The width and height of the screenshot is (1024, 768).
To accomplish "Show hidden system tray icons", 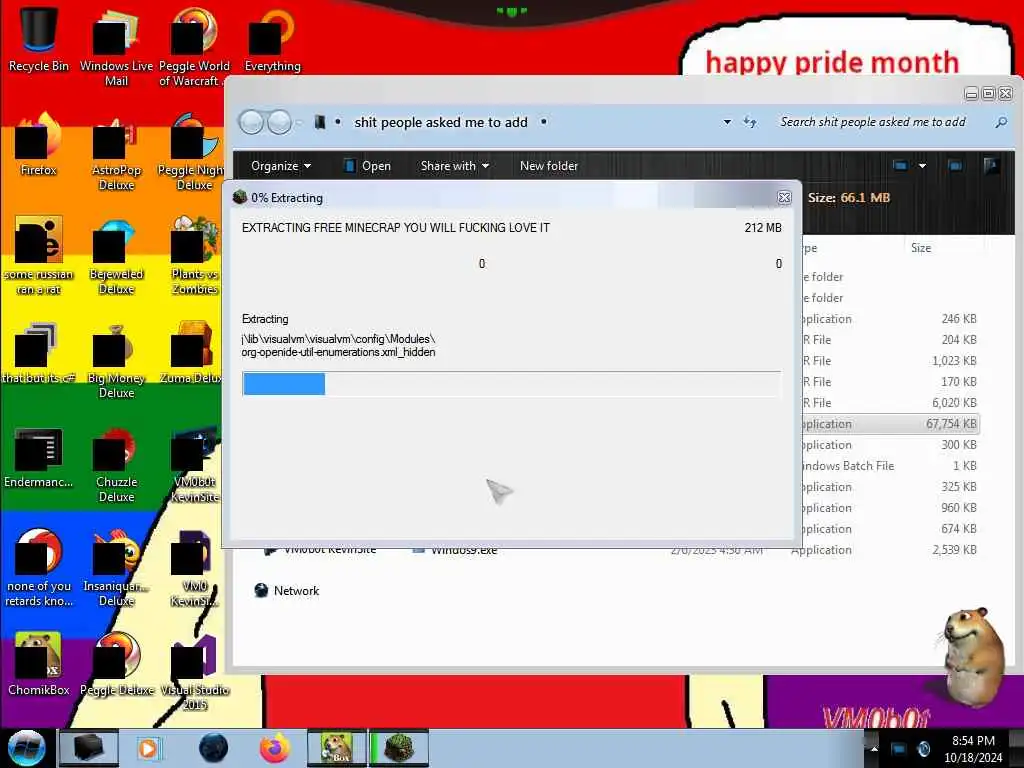I will [874, 748].
